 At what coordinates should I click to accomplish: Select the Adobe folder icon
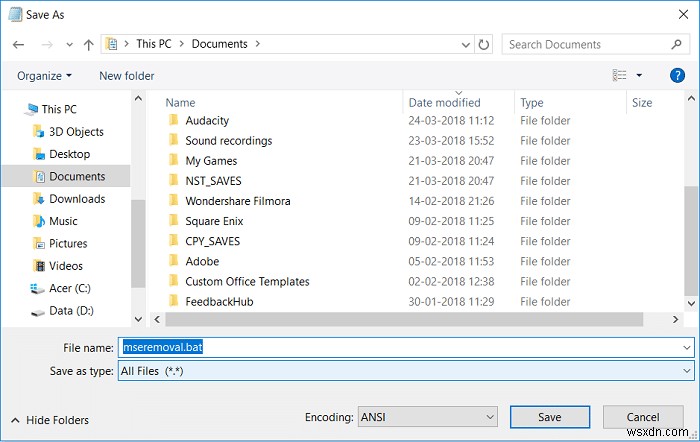[174, 261]
